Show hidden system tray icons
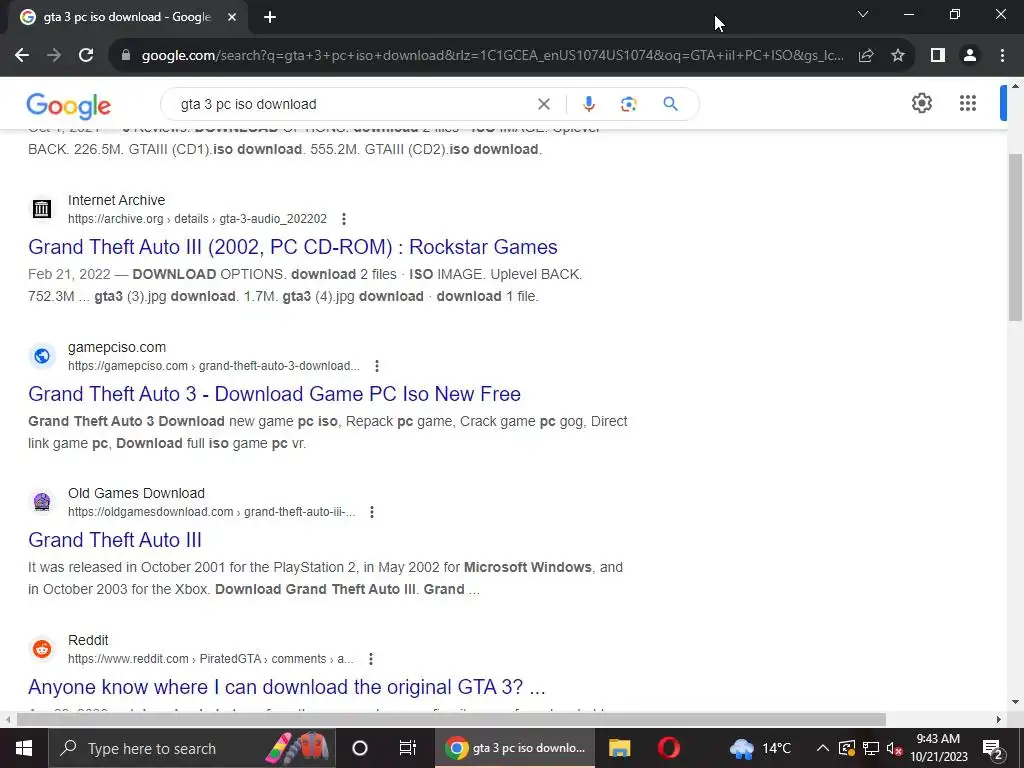Viewport: 1024px width, 768px height. coord(823,748)
